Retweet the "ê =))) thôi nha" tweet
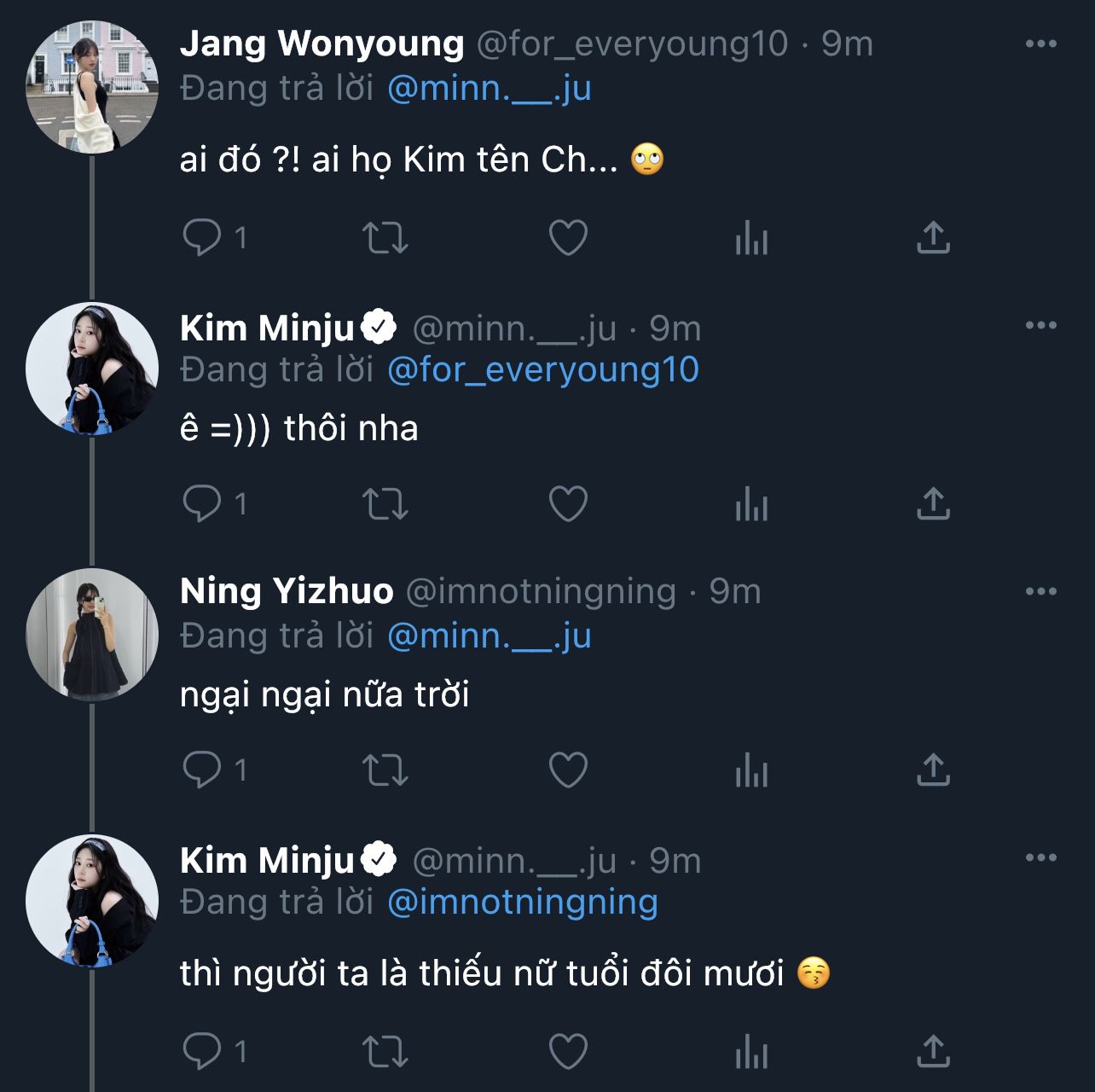 pyautogui.click(x=385, y=504)
